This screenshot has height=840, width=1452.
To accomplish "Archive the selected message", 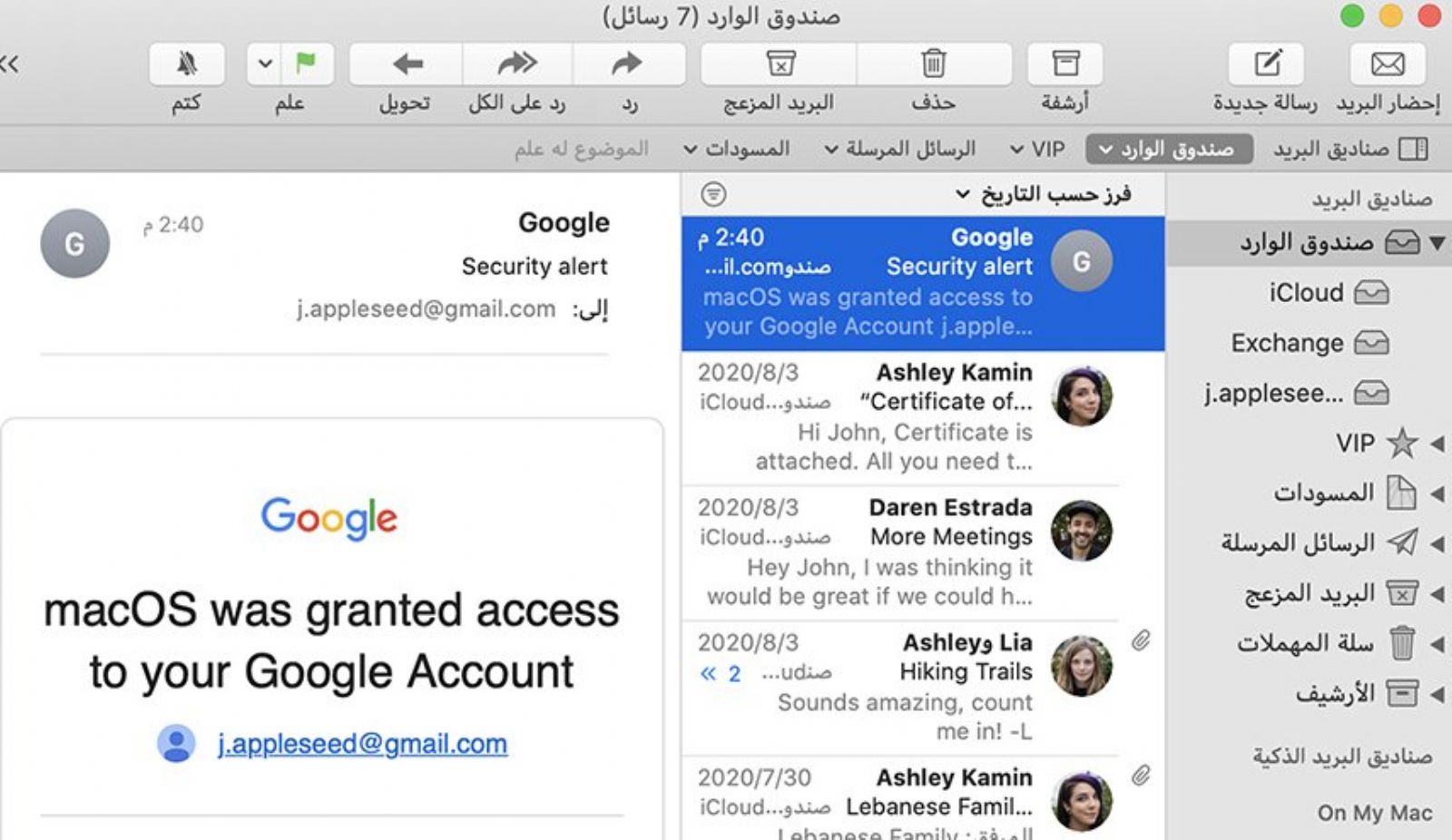I will click(x=1065, y=63).
